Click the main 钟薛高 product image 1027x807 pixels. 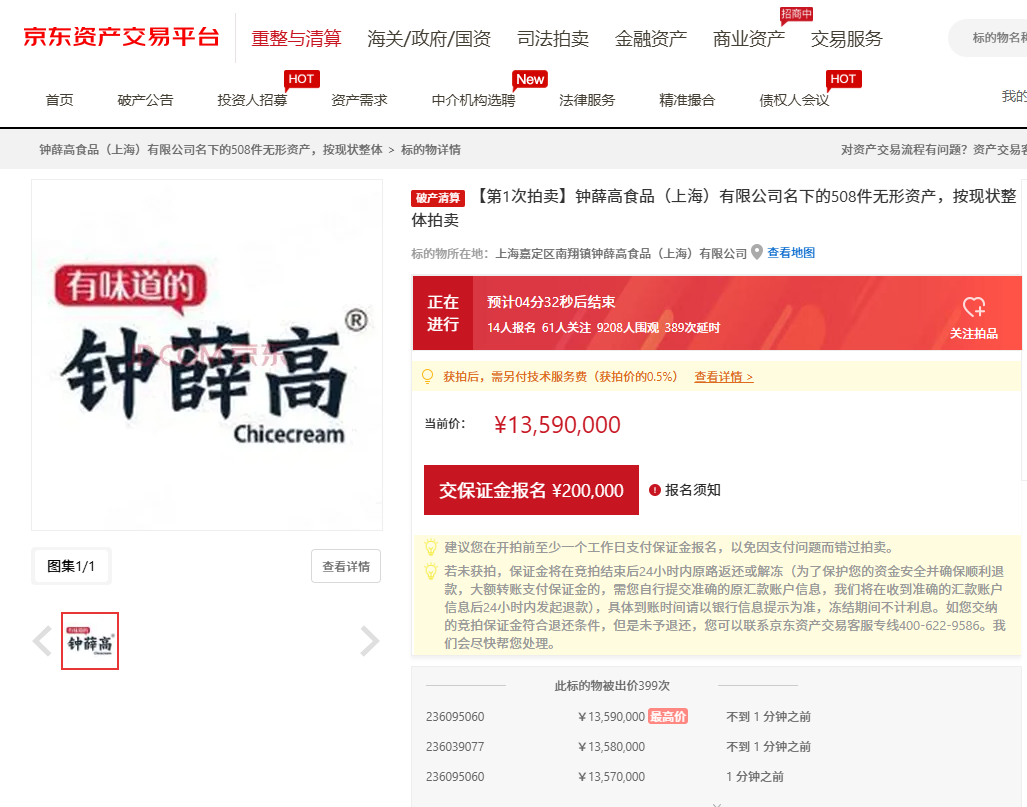tap(207, 355)
